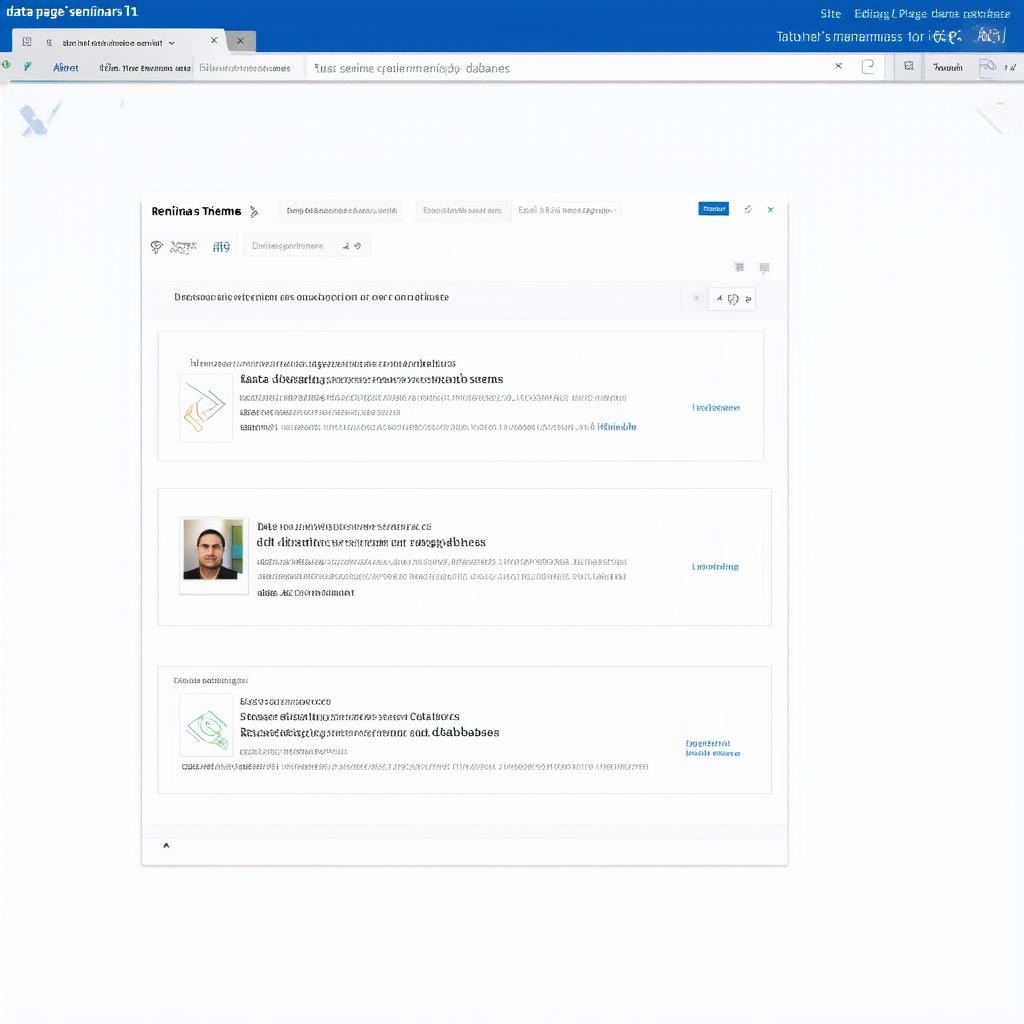Screen dimensions: 1024x1024
Task: Open the dropdown on the browser tab title
Action: [x=172, y=43]
